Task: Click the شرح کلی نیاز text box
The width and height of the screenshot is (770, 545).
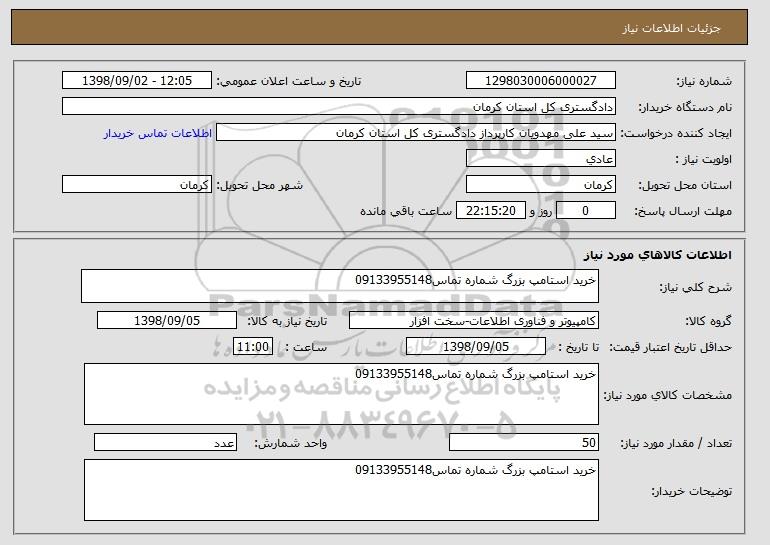Action: [x=340, y=286]
